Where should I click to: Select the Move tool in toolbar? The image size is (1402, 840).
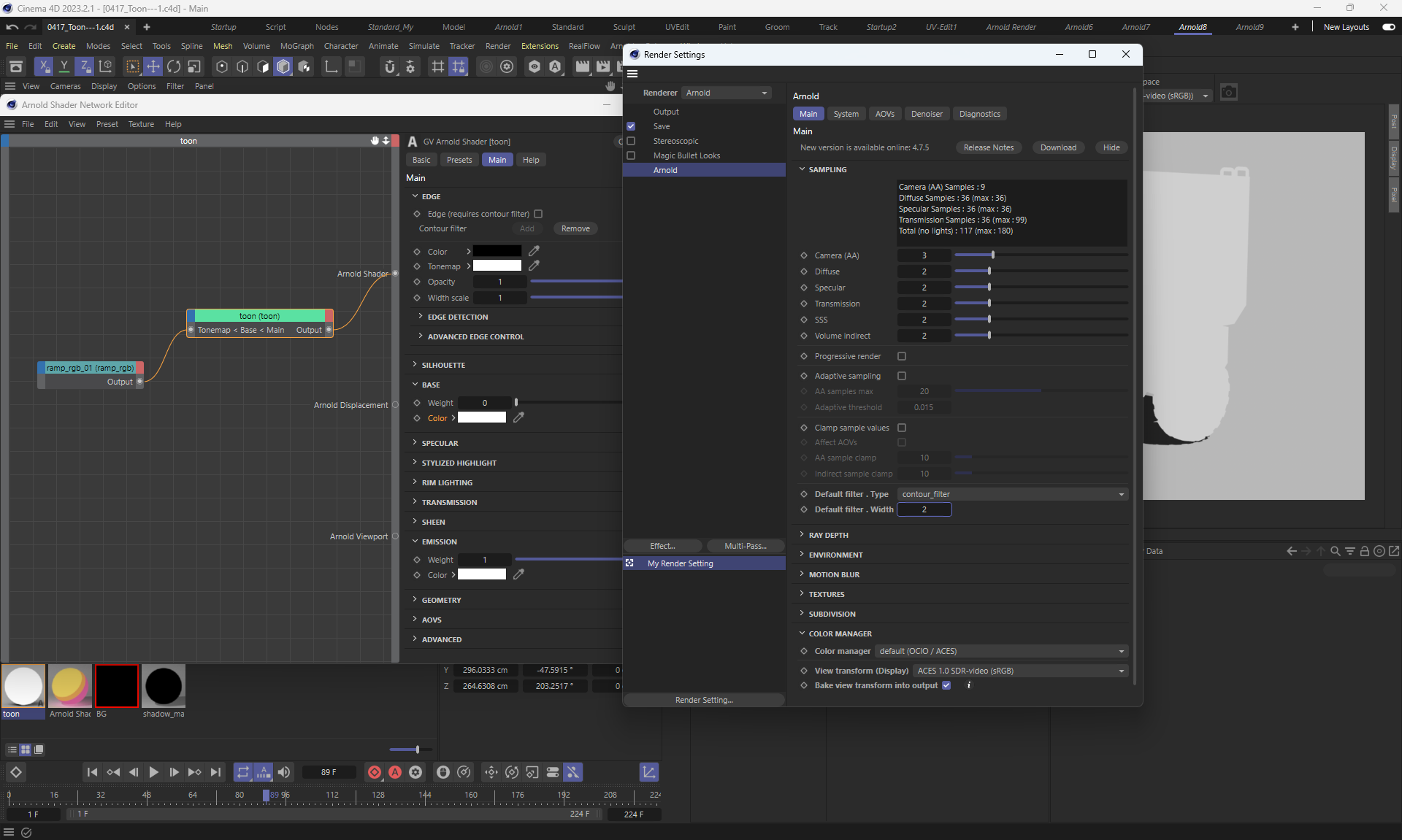coord(153,67)
